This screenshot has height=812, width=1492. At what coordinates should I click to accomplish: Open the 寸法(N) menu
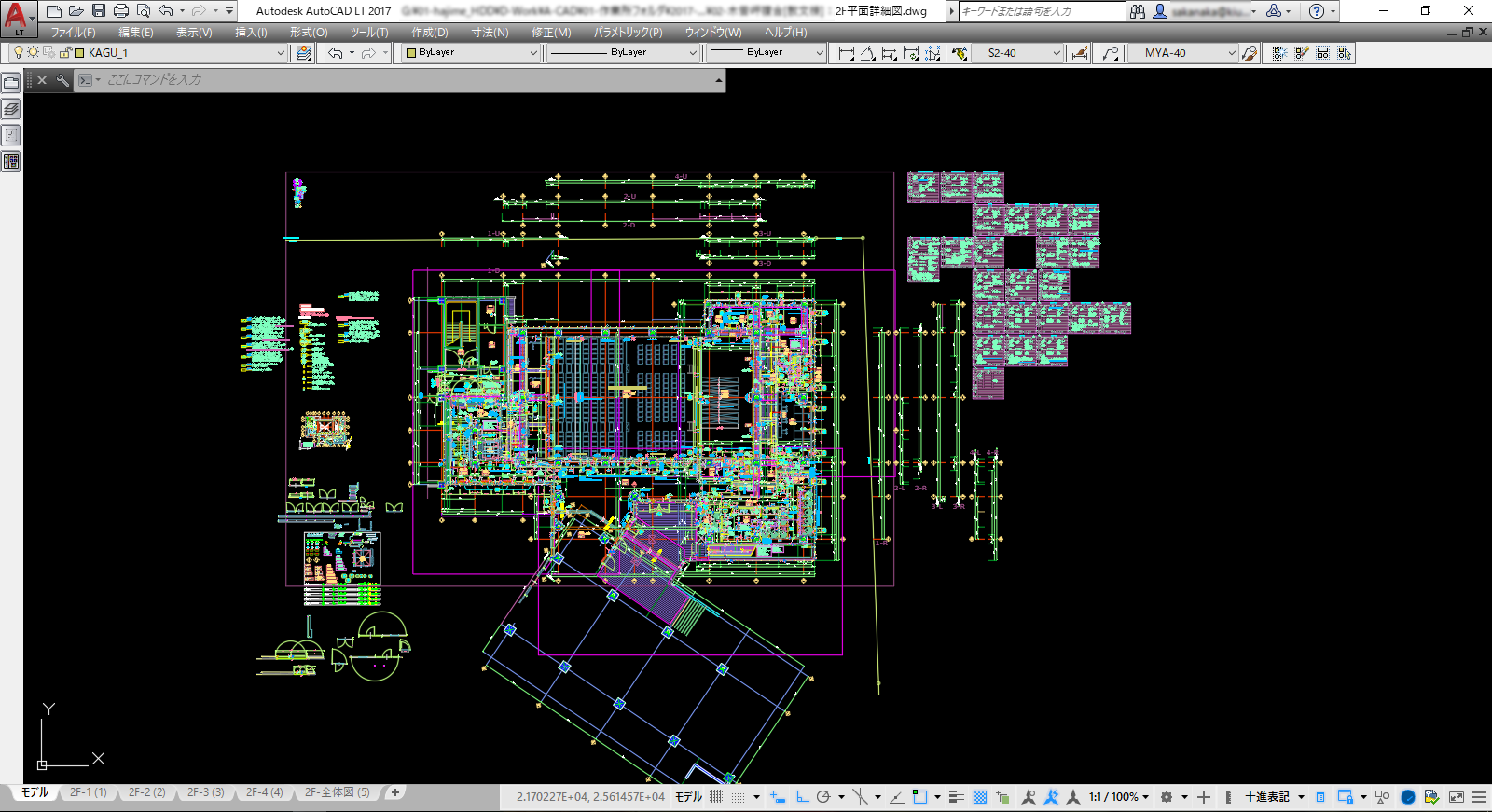click(x=490, y=32)
